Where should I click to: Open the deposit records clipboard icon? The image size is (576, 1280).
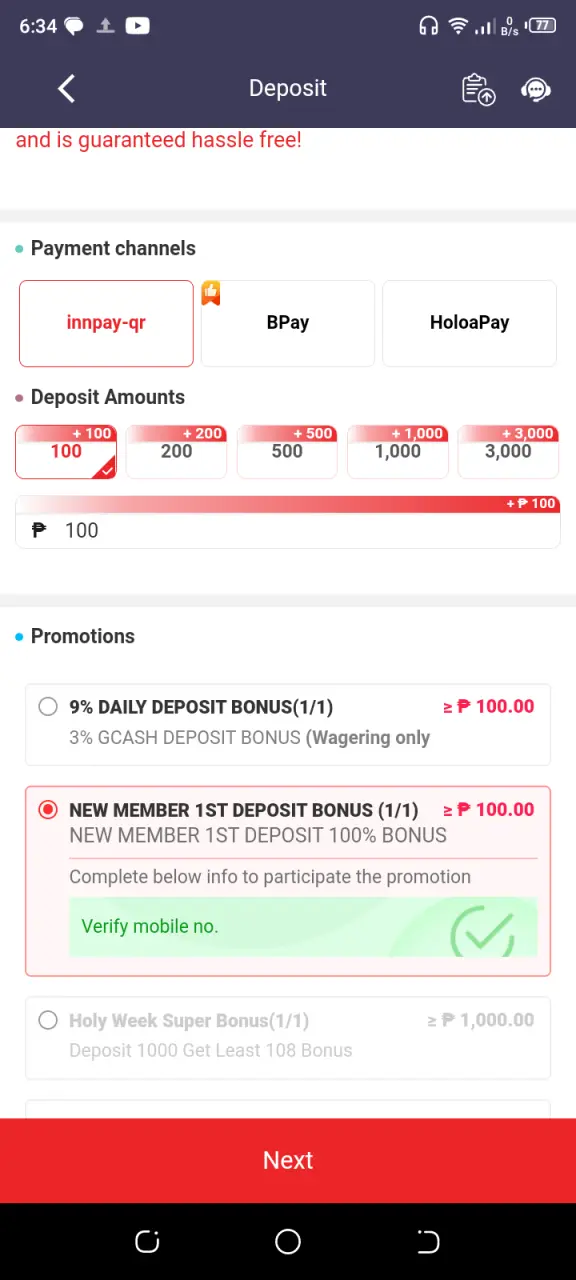pos(478,89)
